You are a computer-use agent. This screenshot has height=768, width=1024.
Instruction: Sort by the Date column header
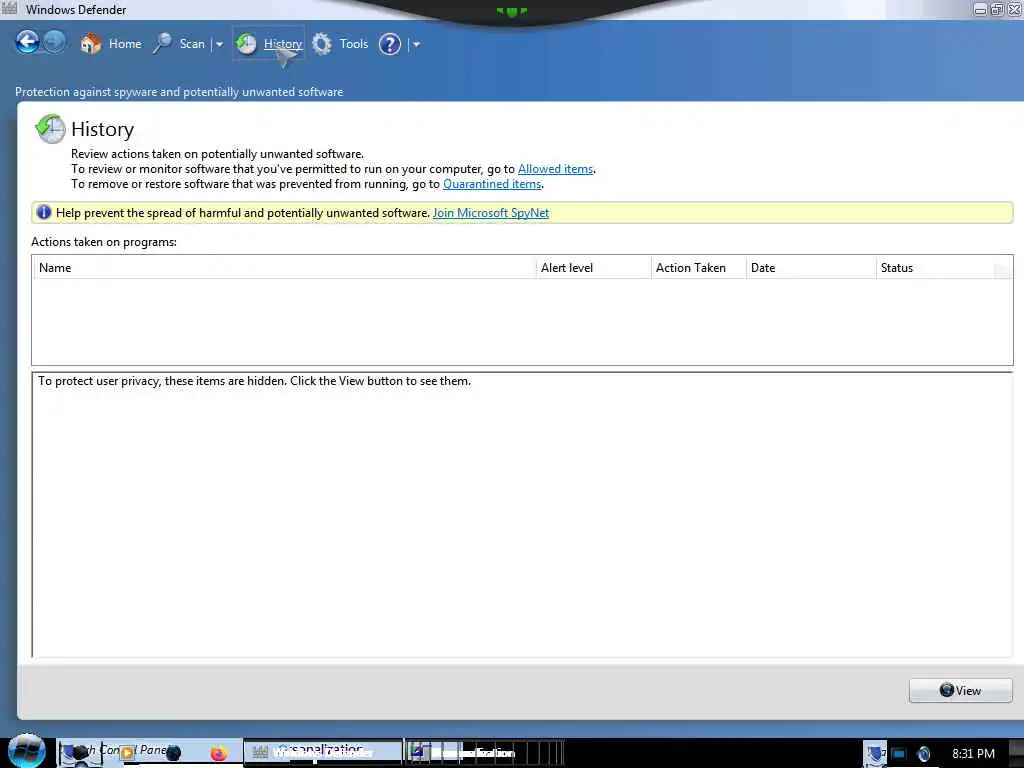pos(810,268)
